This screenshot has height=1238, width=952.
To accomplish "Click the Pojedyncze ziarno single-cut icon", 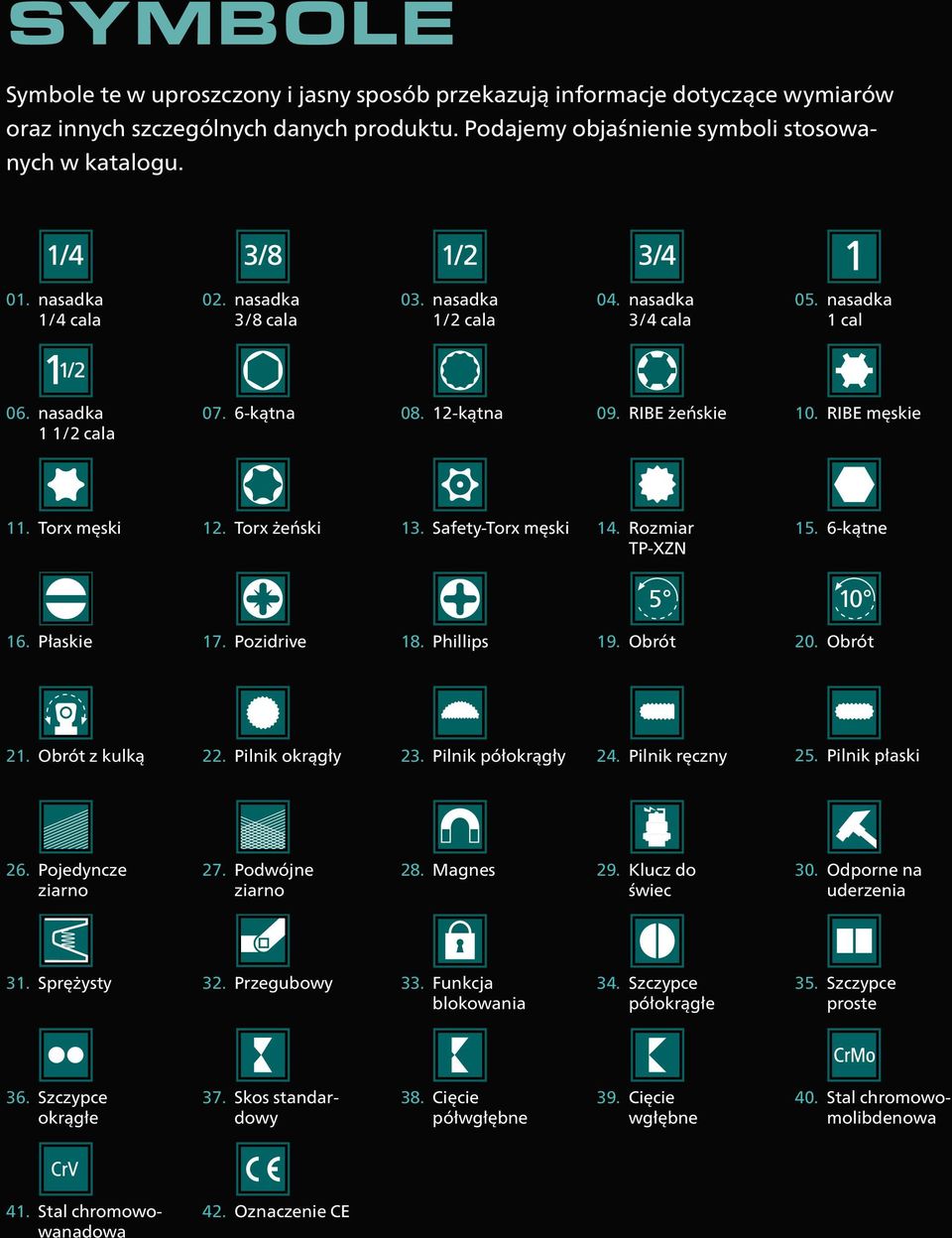I will [x=65, y=826].
